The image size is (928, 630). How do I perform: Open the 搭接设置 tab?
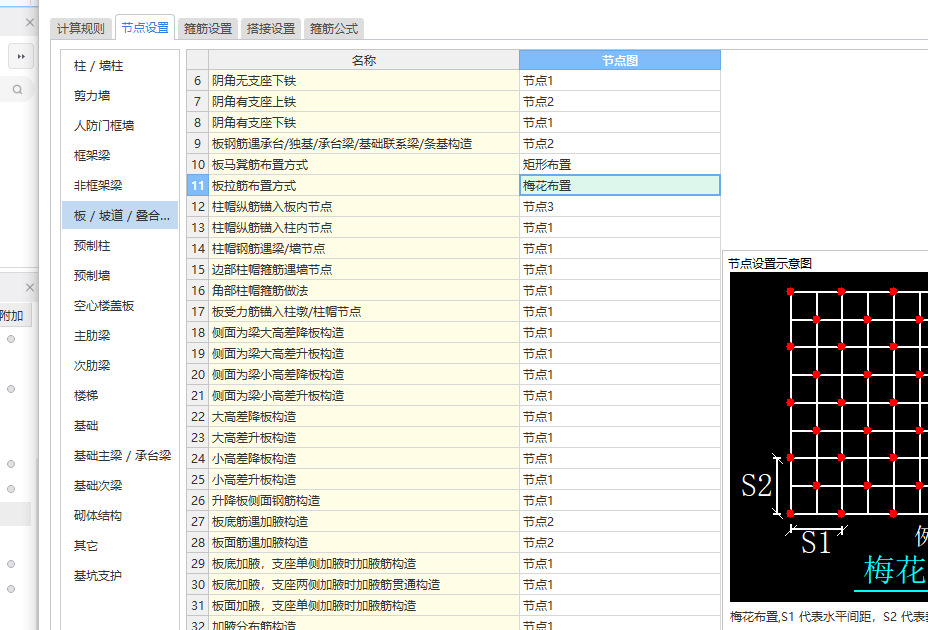(x=270, y=28)
